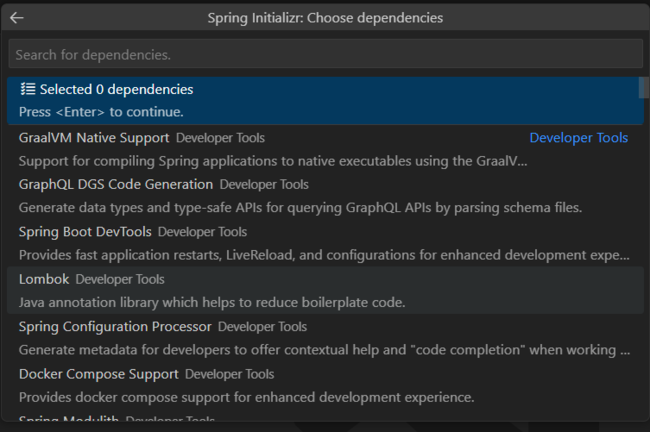Select Docker Compose Support dependency
650x432 pixels.
(98, 374)
